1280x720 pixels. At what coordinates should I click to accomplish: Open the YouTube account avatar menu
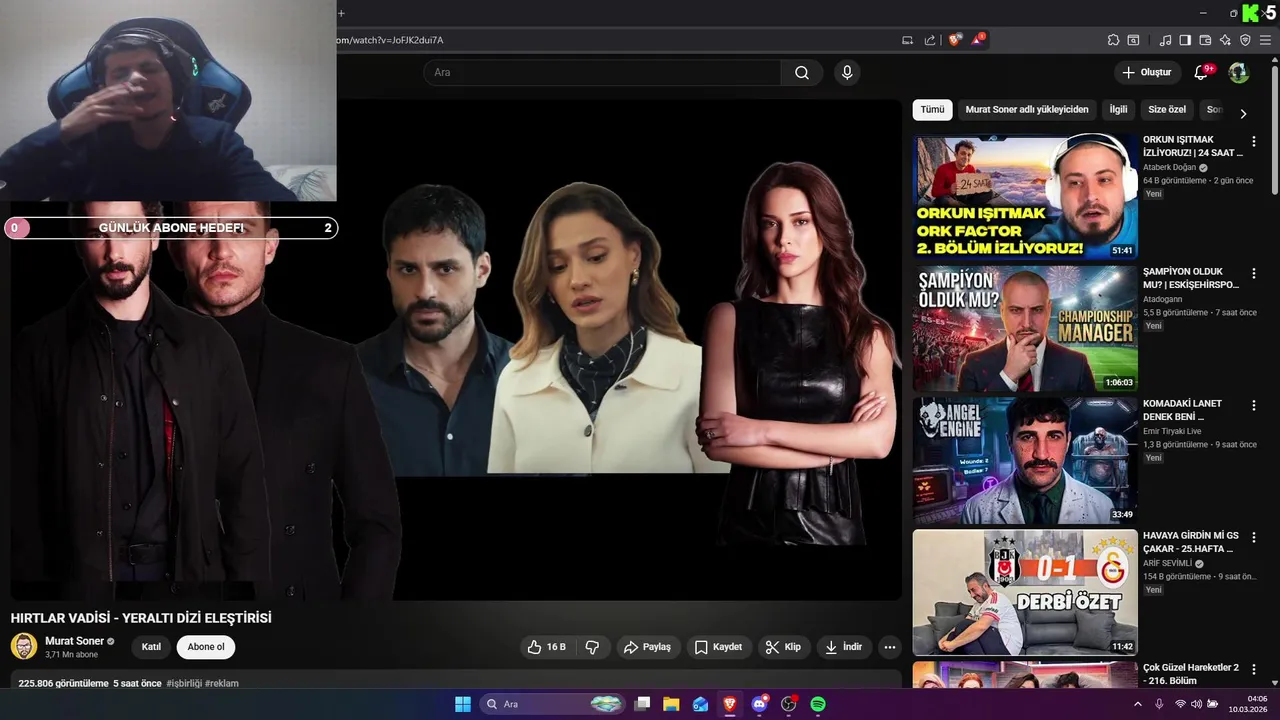coord(1238,72)
